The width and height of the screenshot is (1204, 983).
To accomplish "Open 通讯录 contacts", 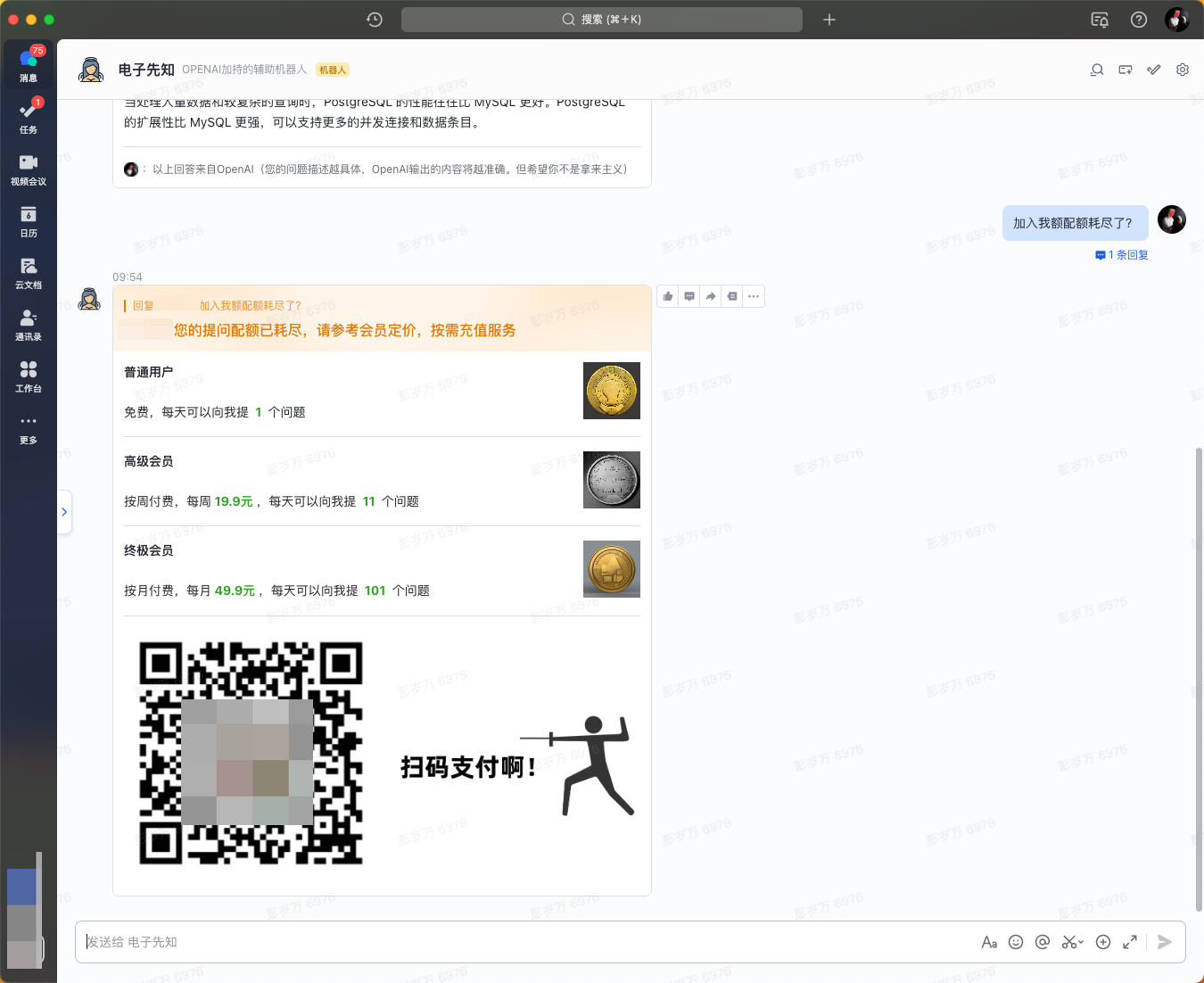I will (x=29, y=323).
